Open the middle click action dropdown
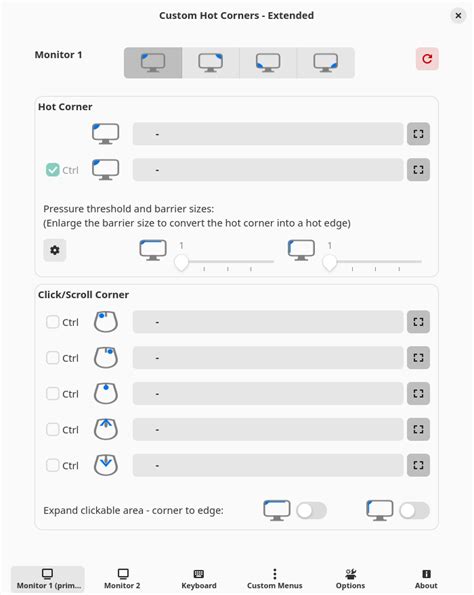The width and height of the screenshot is (474, 595). 268,394
